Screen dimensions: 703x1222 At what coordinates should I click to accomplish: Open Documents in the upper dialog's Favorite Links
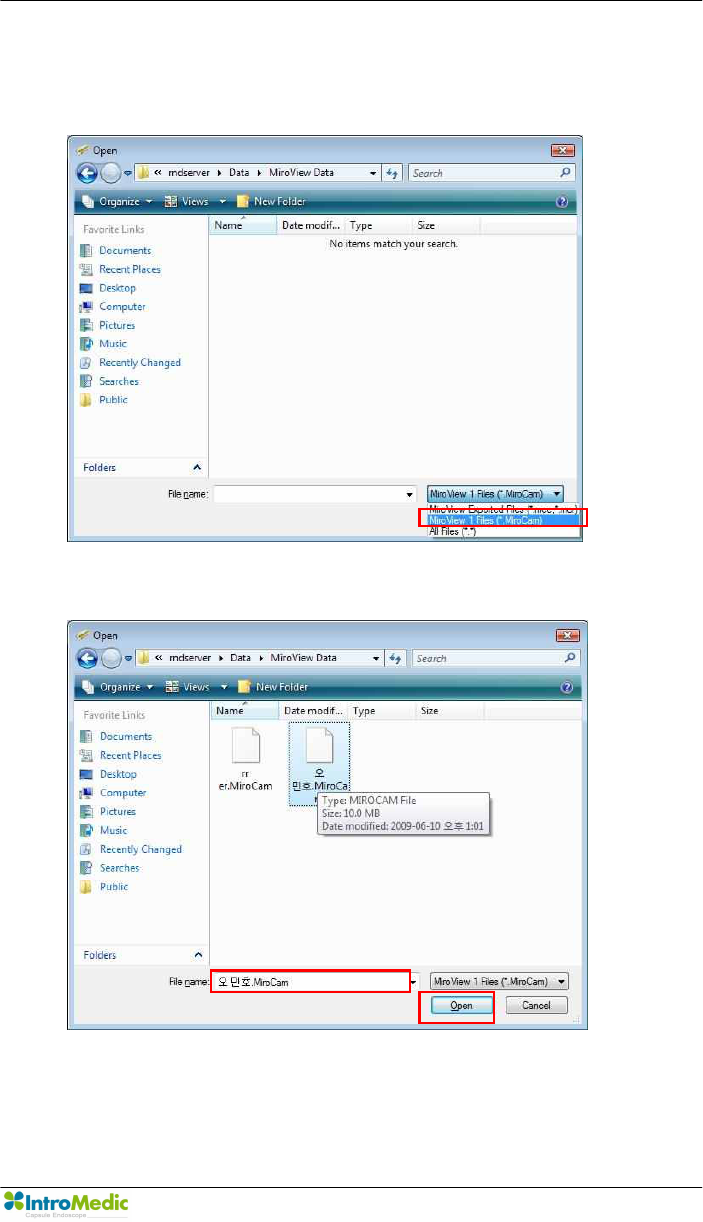click(x=125, y=251)
